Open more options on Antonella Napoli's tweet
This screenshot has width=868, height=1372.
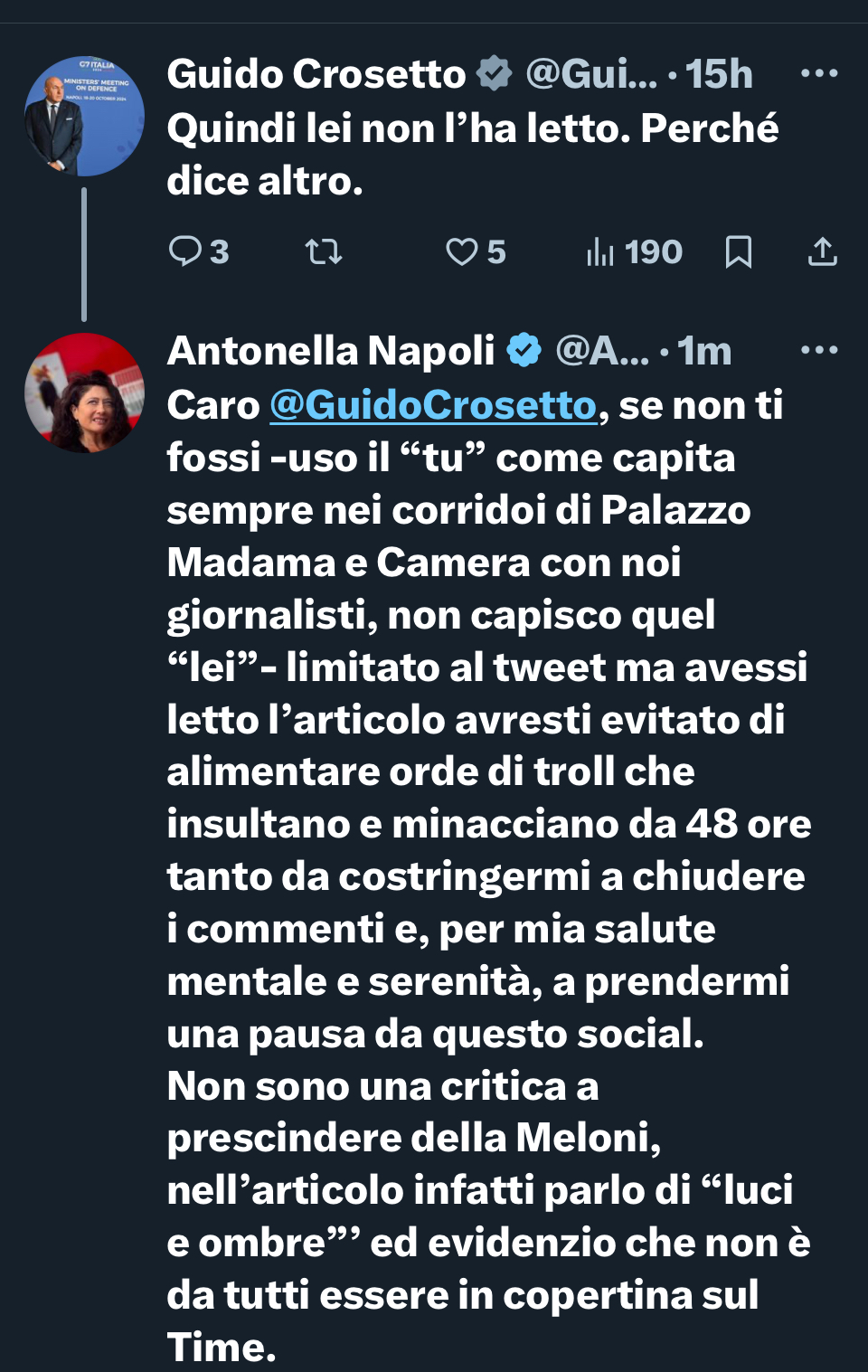(x=819, y=350)
